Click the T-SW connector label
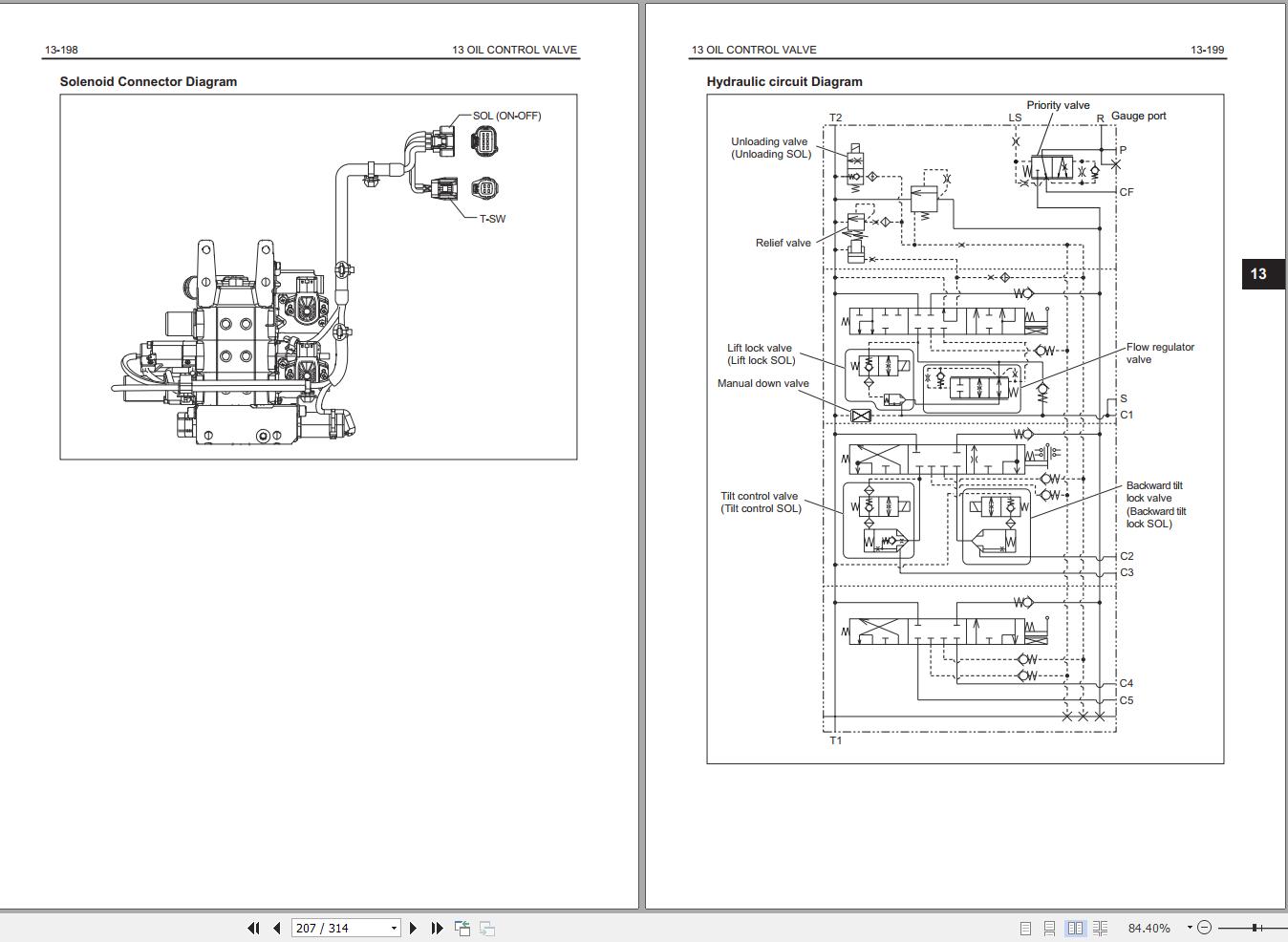 point(492,219)
